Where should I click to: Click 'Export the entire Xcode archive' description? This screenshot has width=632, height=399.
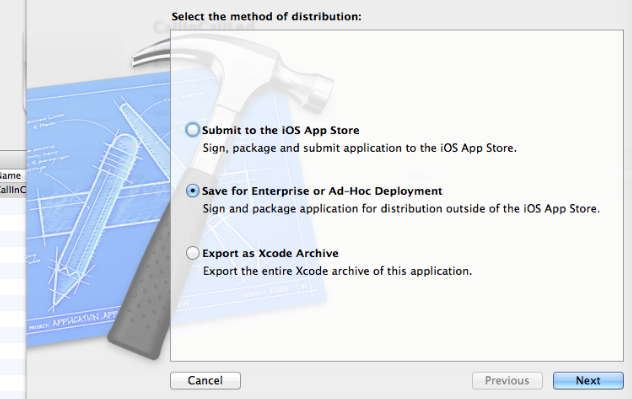(x=337, y=271)
